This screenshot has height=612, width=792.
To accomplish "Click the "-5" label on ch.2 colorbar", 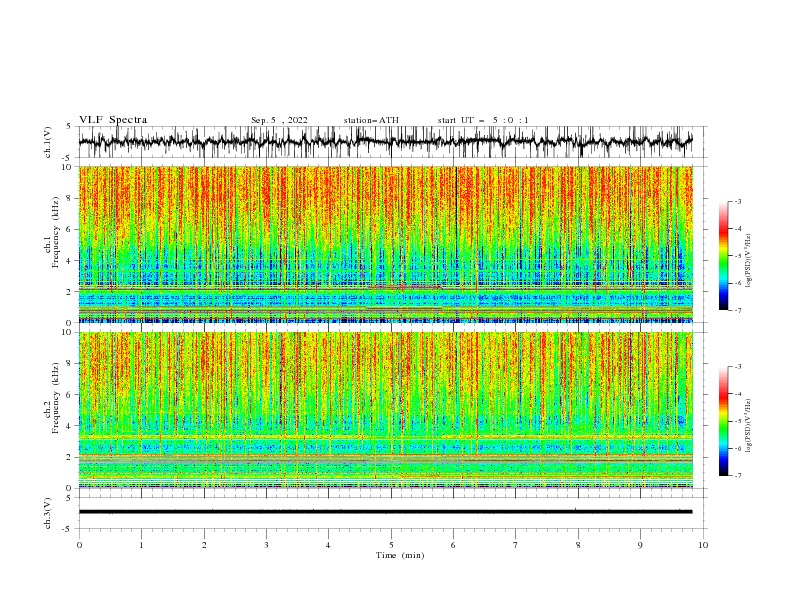I will [x=737, y=421].
